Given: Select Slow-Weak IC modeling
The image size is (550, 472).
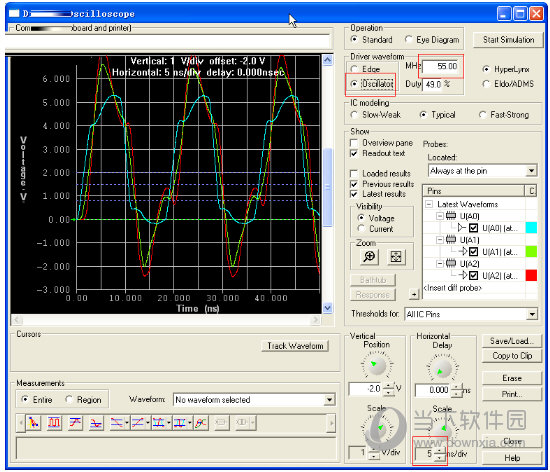Looking at the screenshot, I should coord(354,115).
